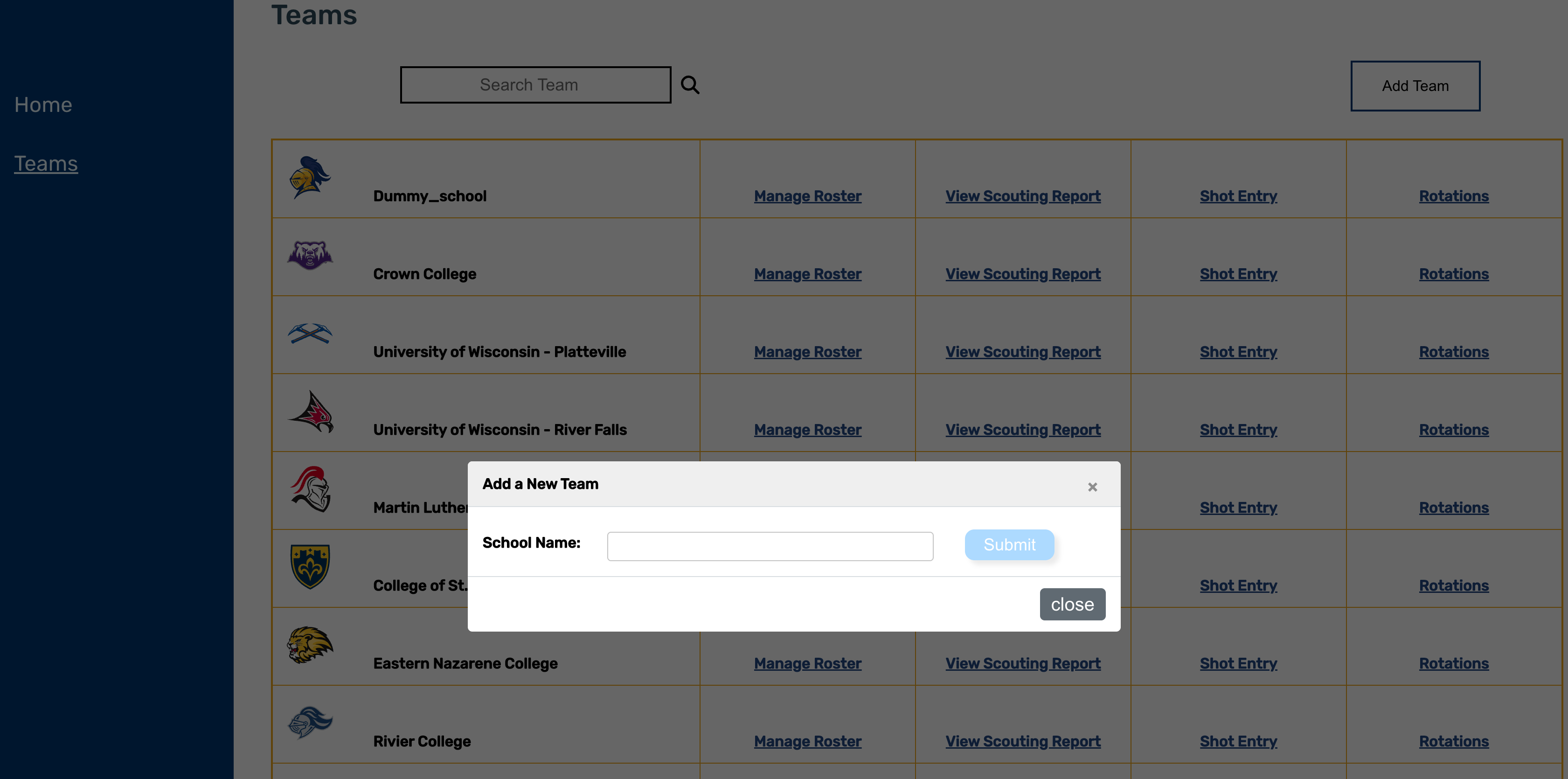Screen dimensions: 1568x779
Task: Click the magnifying glass search icon
Action: 690,85
